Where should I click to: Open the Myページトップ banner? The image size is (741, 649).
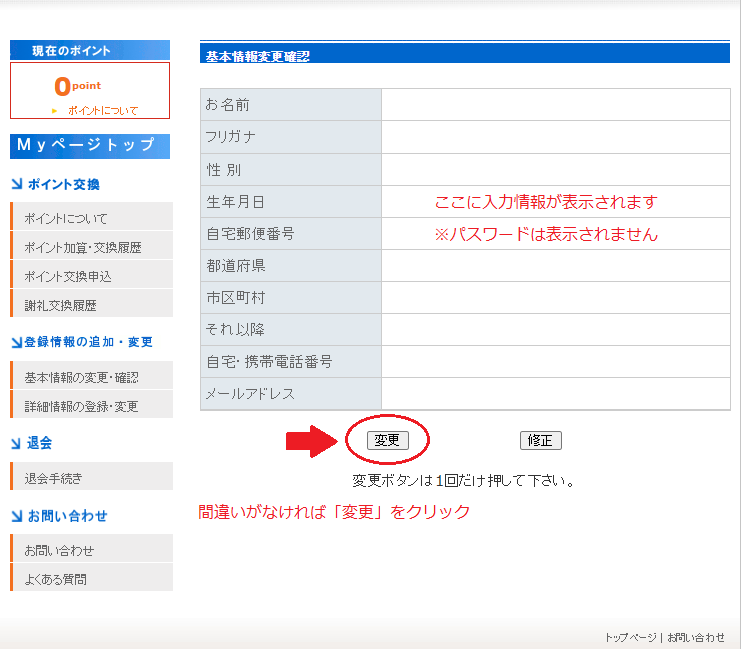click(x=90, y=146)
